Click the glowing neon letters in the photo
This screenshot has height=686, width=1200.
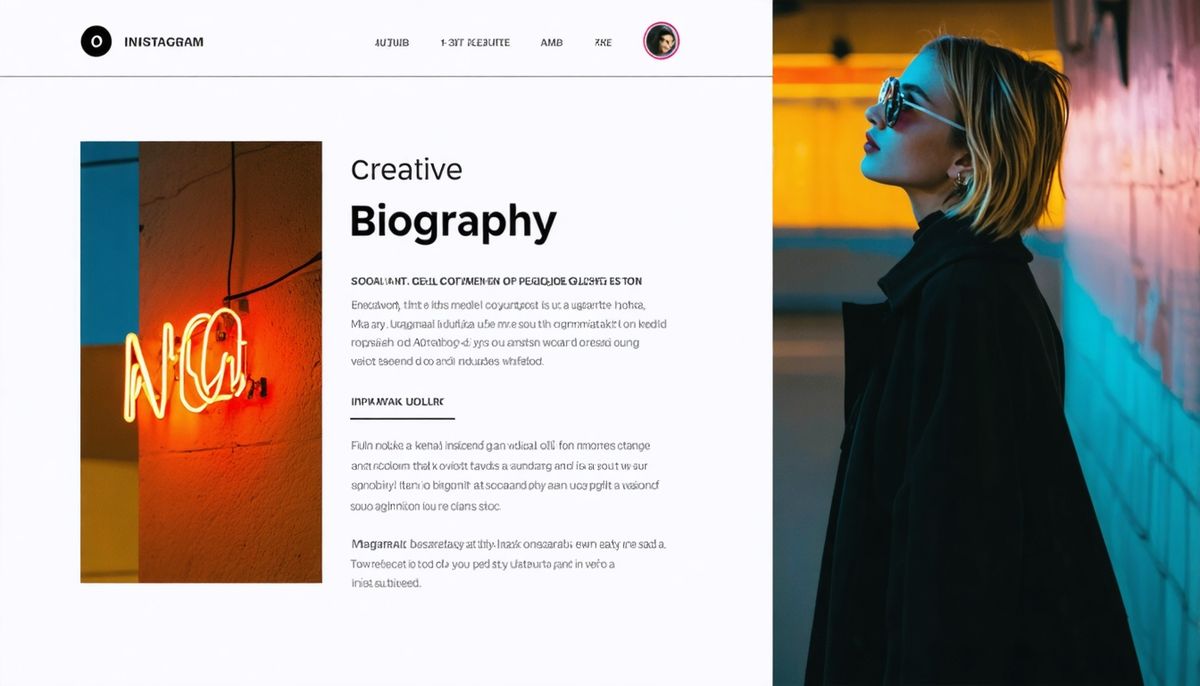click(185, 362)
